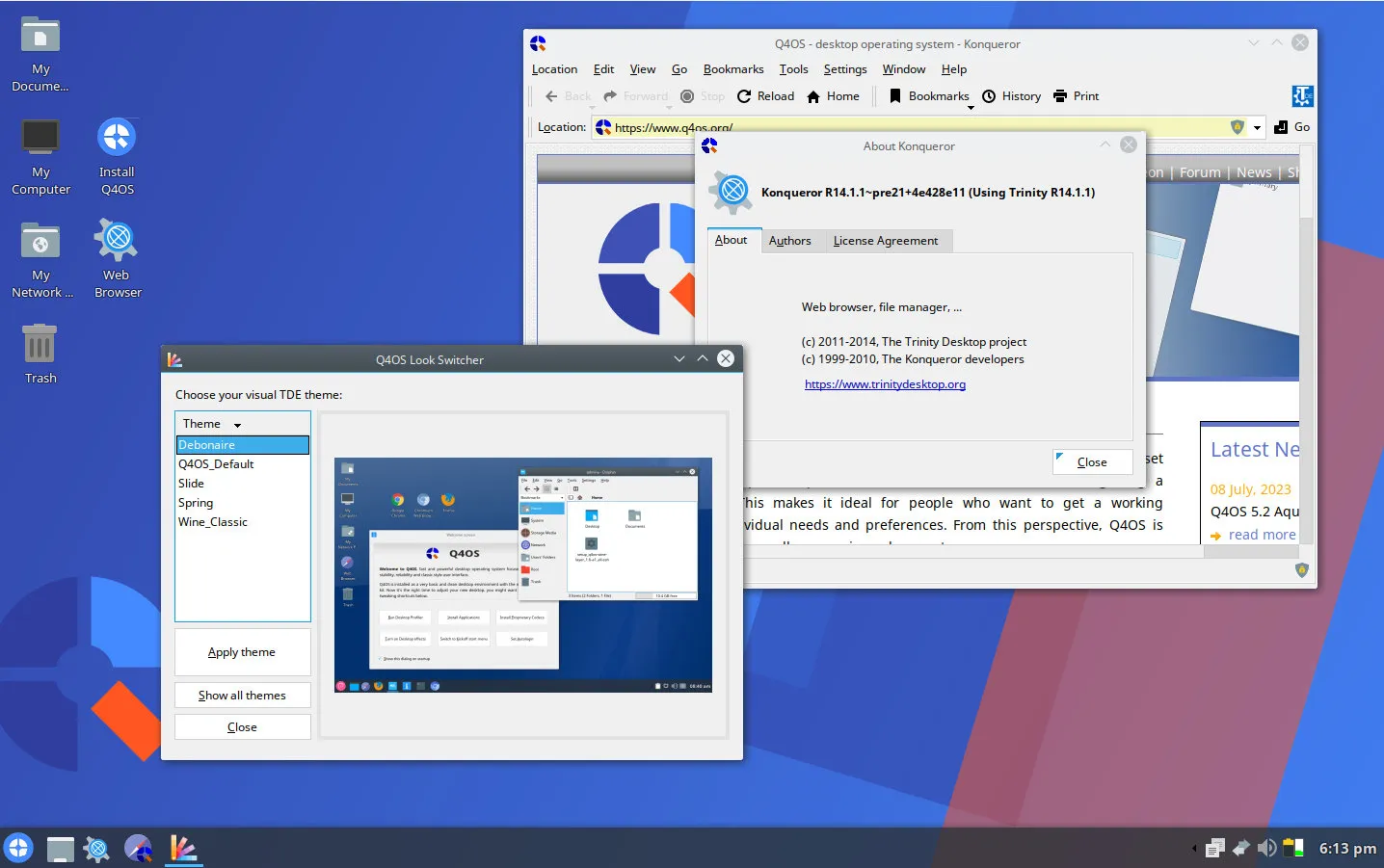Image resolution: width=1384 pixels, height=868 pixels.
Task: Click security shield icon in location bar
Action: (x=1238, y=127)
